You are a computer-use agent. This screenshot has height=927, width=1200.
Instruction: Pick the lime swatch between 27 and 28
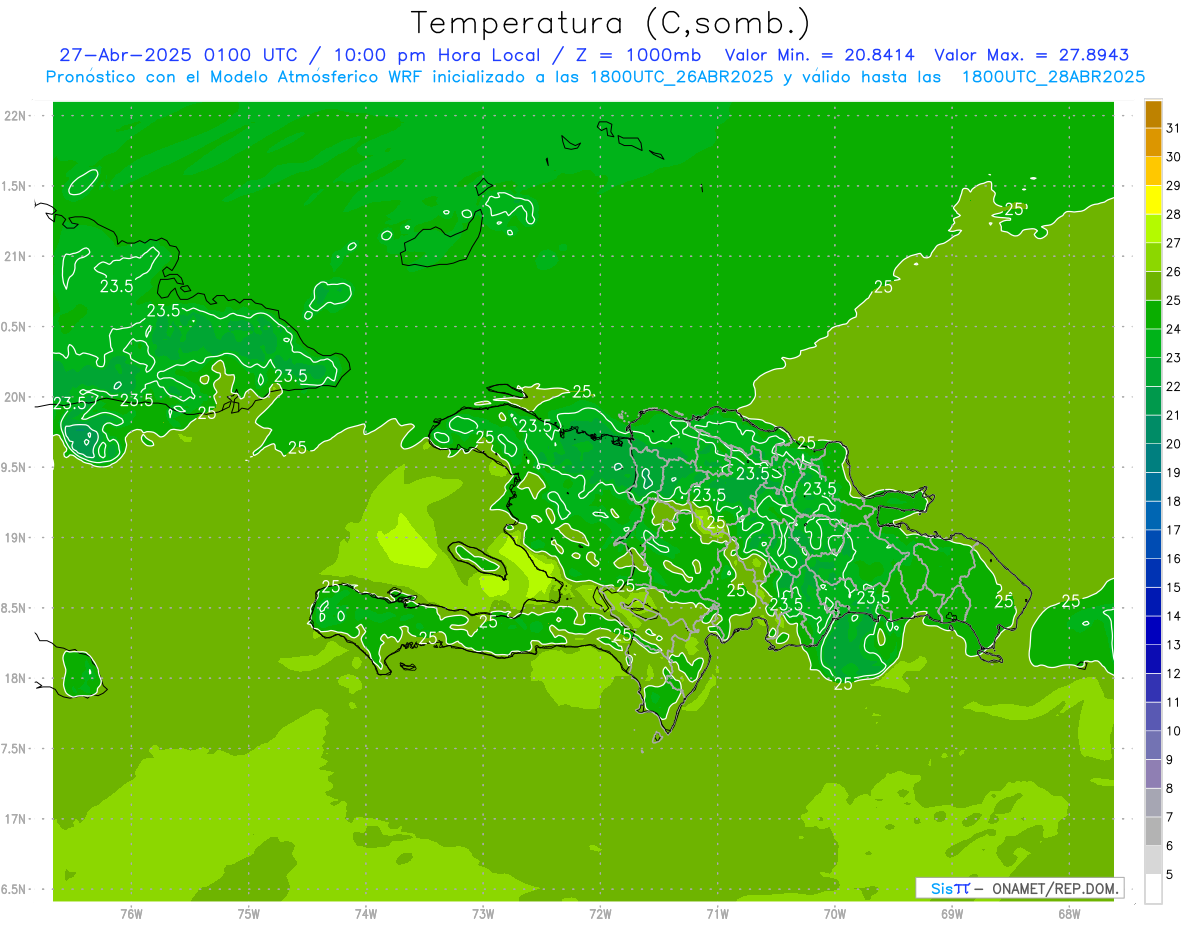pyautogui.click(x=1153, y=229)
